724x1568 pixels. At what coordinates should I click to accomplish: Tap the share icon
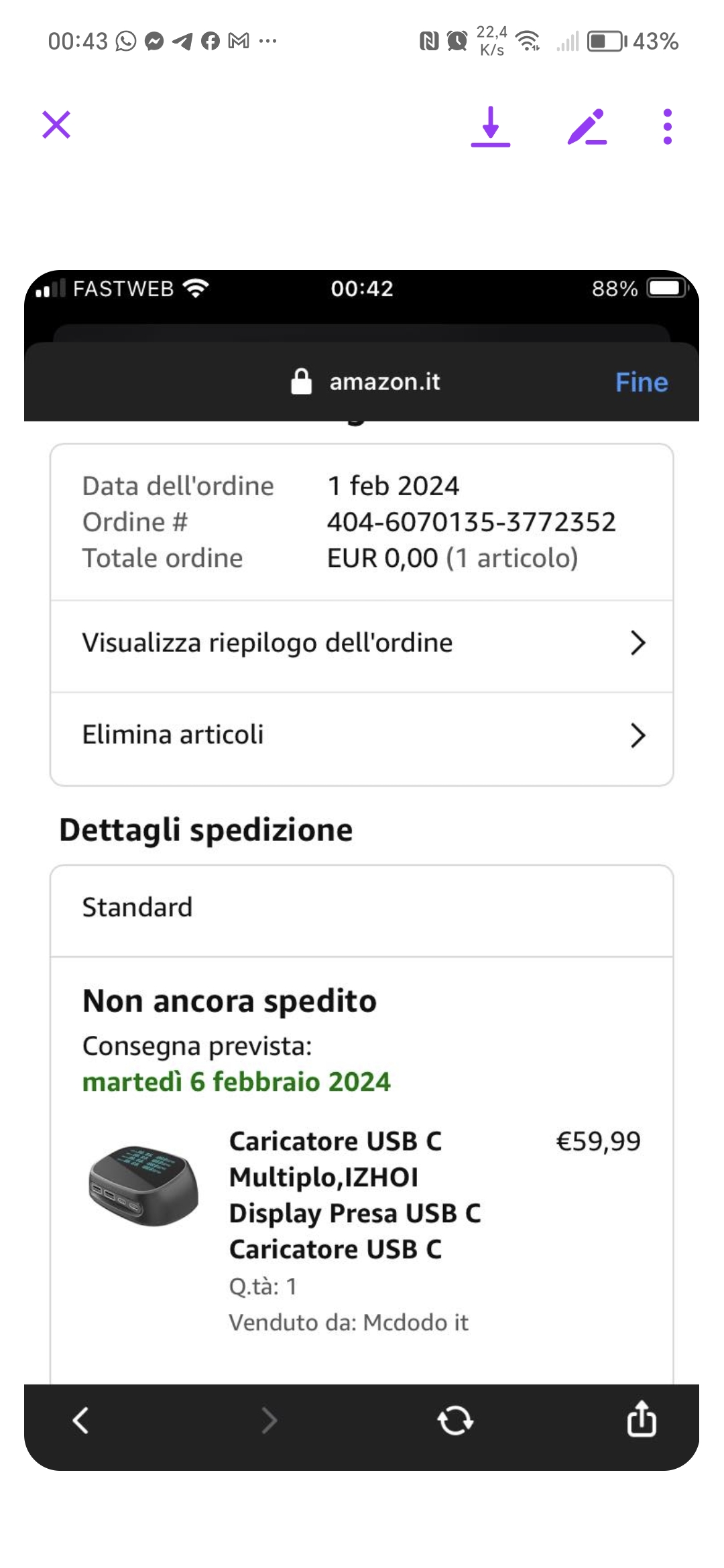pyautogui.click(x=642, y=1419)
